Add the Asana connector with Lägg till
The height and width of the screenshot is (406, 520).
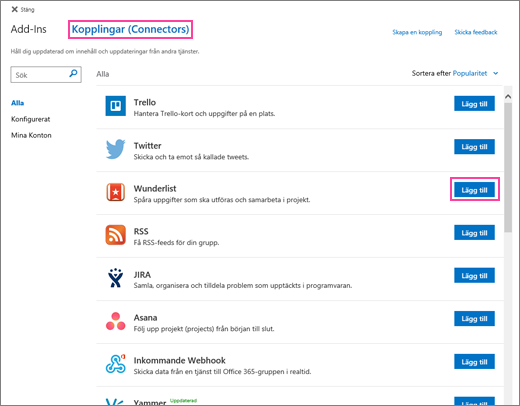pyautogui.click(x=474, y=319)
